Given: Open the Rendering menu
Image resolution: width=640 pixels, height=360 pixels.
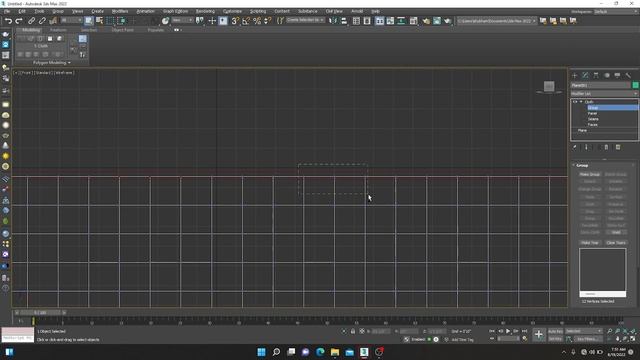Looking at the screenshot, I should pos(205,11).
